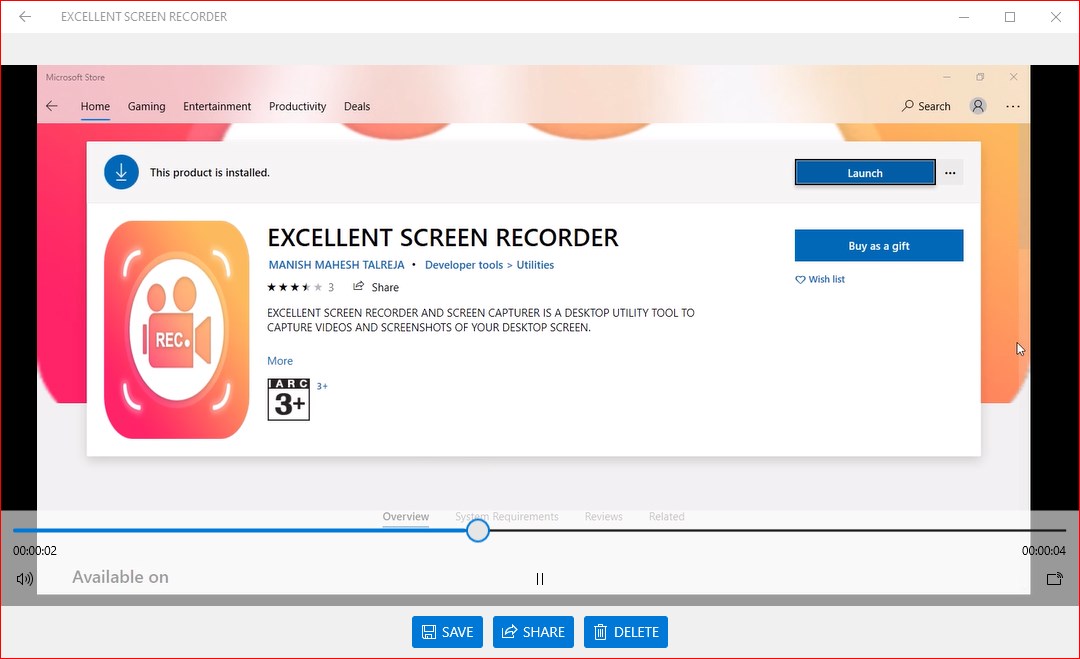Click the blue download arrow icon

[x=121, y=172]
